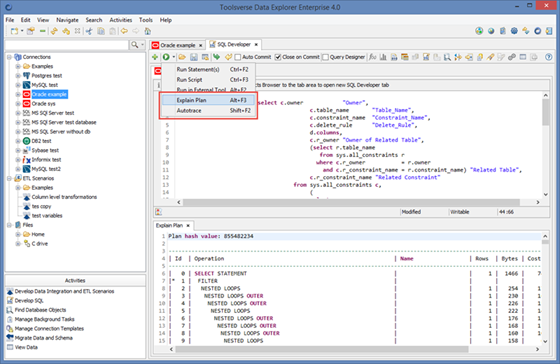This screenshot has width=560, height=364.
Task: Uncheck the Close on Commit checkbox
Action: click(x=278, y=57)
